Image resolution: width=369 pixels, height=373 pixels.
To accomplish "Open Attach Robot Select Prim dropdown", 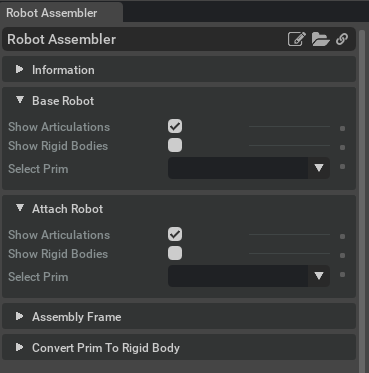I will tap(249, 276).
